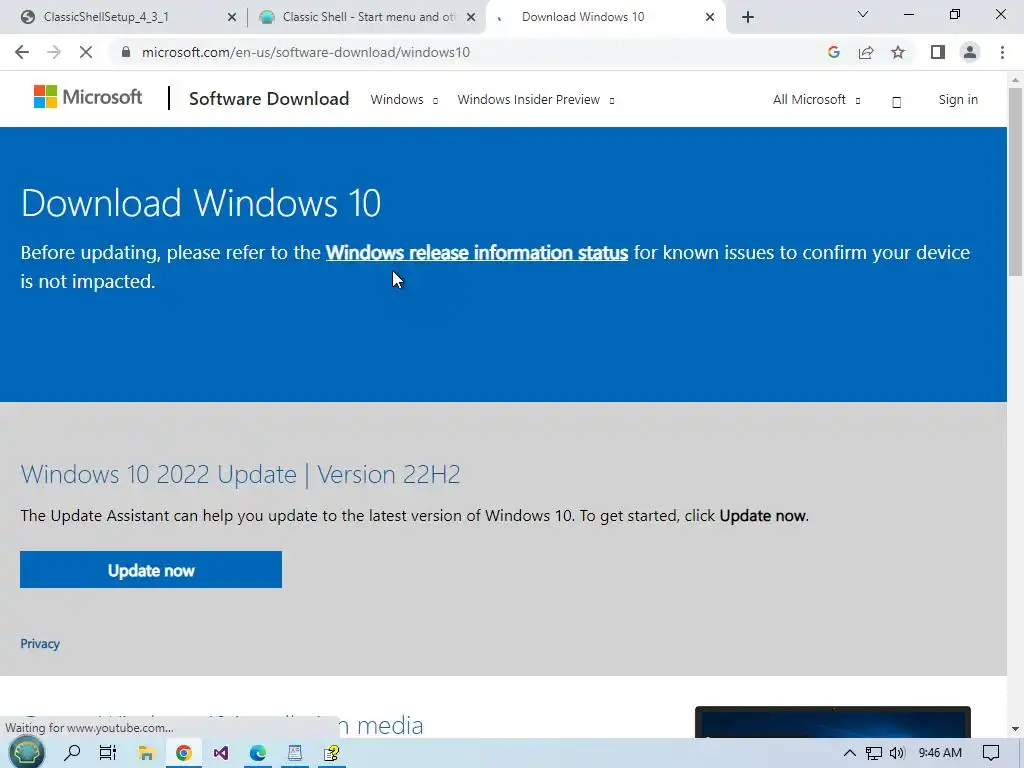This screenshot has height=768, width=1024.
Task: Click the header search icon
Action: point(897,101)
